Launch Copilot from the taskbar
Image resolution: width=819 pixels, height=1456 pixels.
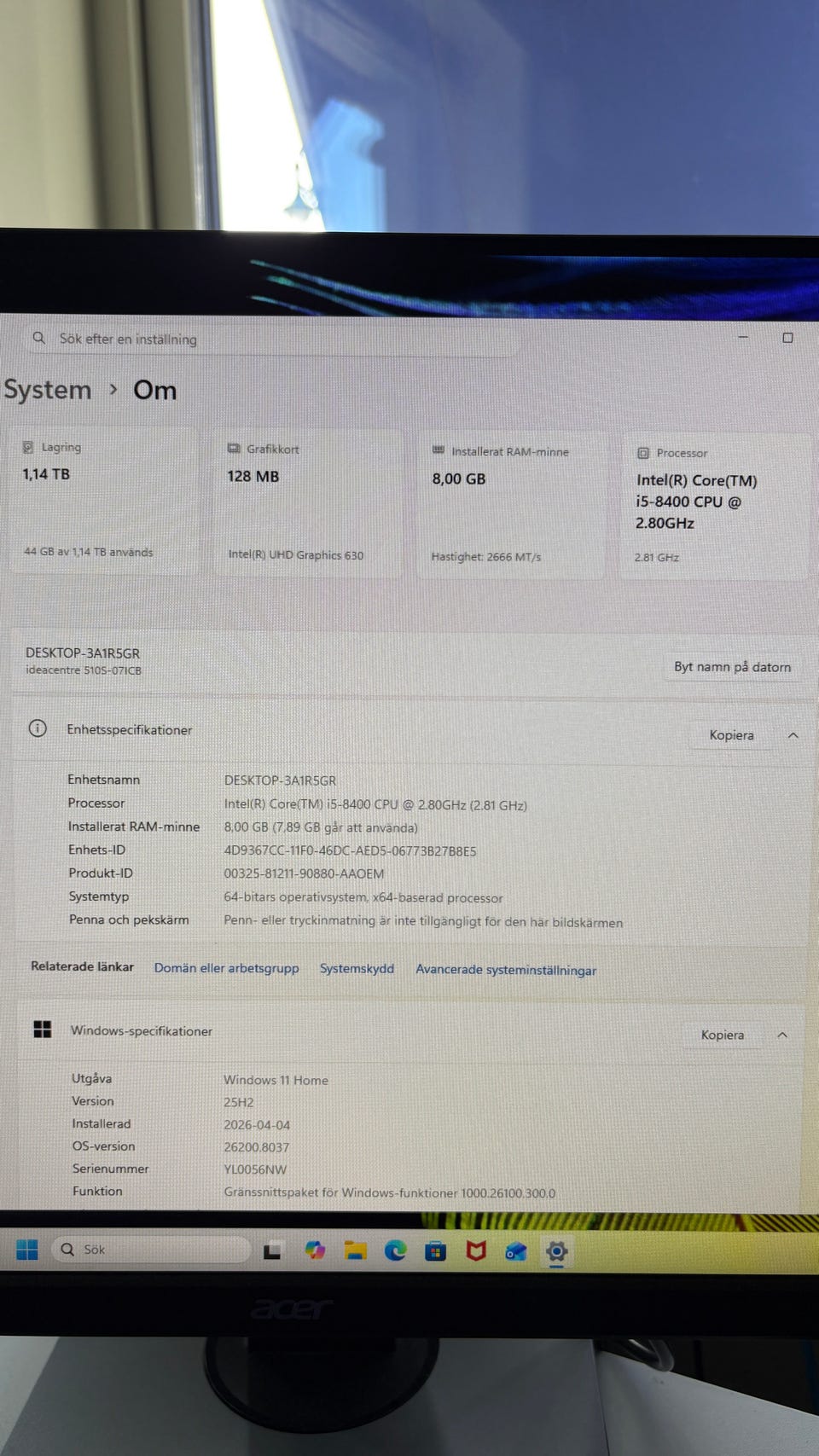pos(315,1250)
